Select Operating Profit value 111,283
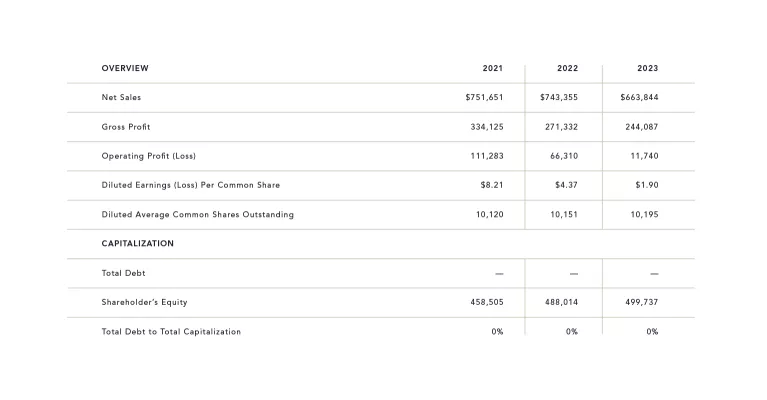 [487, 156]
